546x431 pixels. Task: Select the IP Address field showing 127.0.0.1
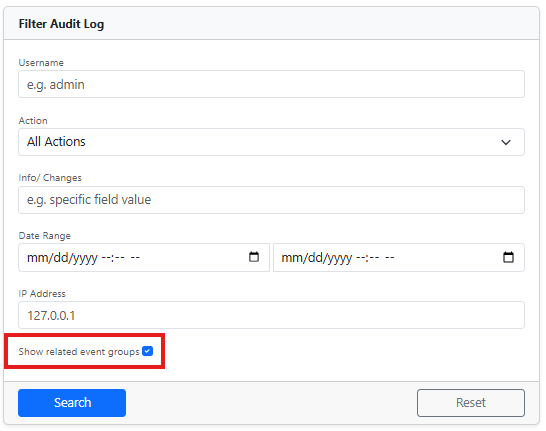tap(271, 315)
